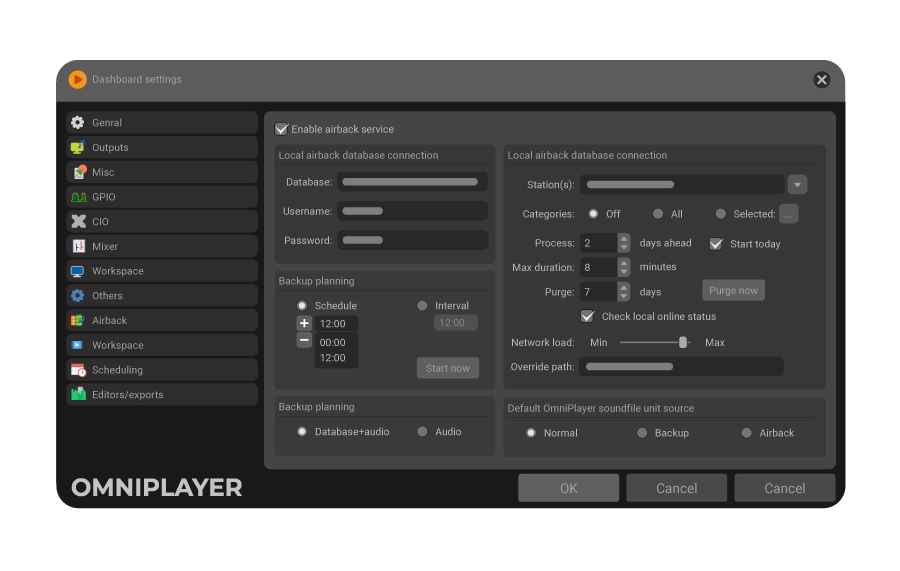Click the Editors/exports green icon
Screen dimensions: 900x571
(x=78, y=394)
